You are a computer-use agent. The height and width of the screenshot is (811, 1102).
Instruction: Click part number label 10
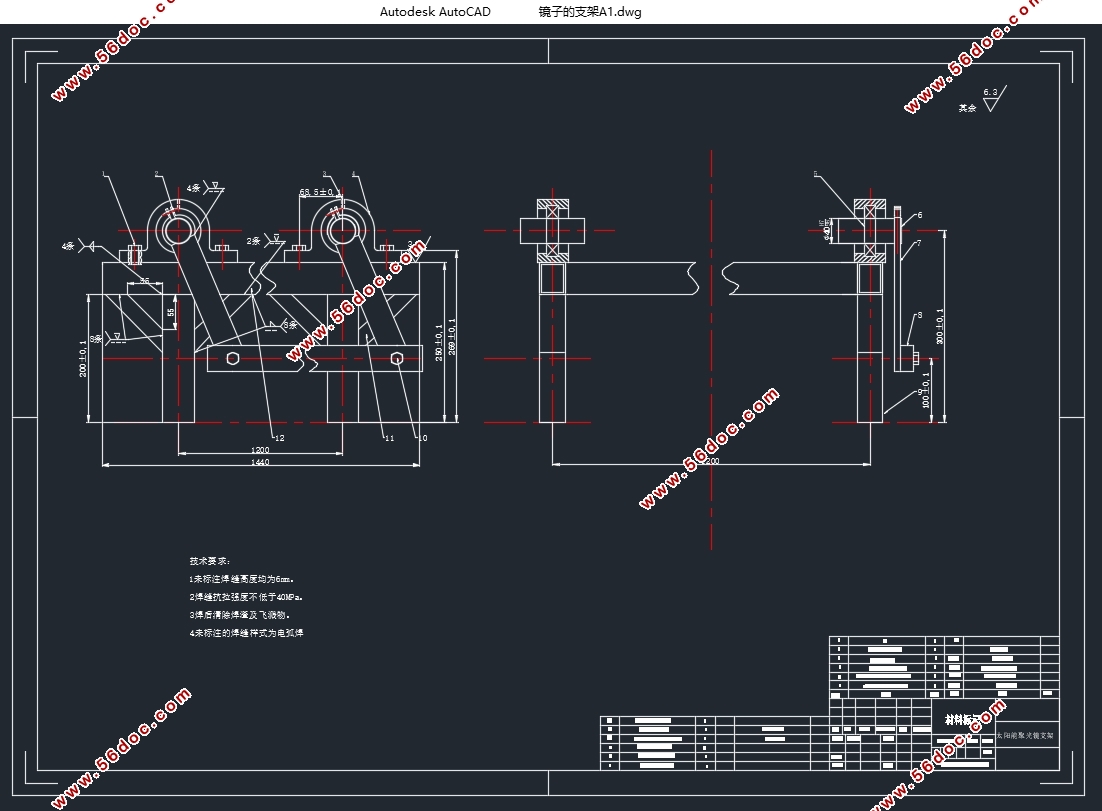tap(422, 438)
